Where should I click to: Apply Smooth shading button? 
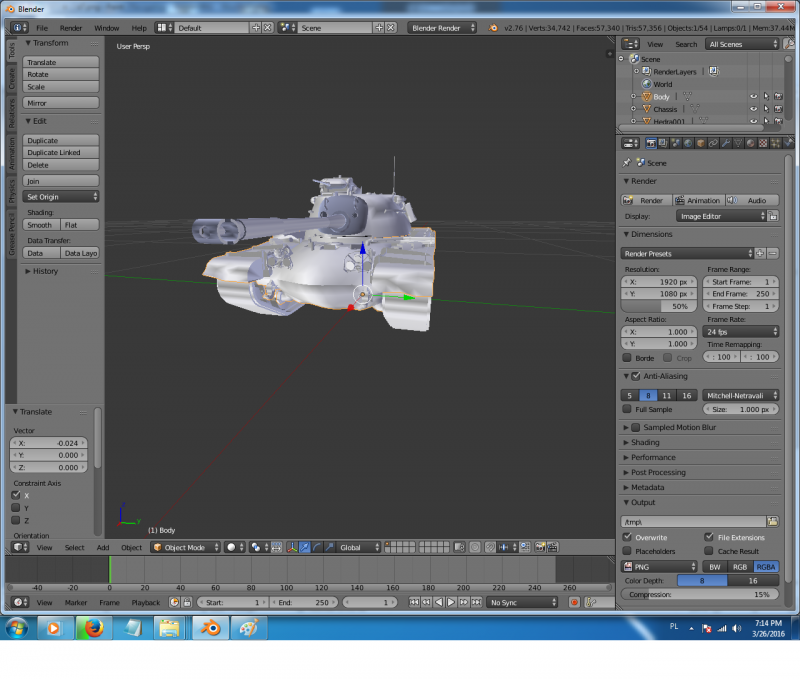tap(41, 225)
